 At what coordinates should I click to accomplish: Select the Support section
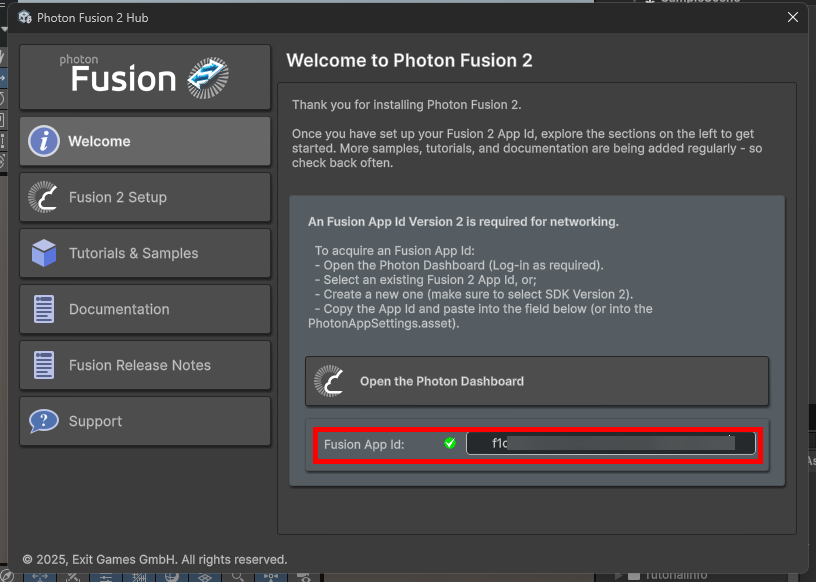(x=145, y=421)
